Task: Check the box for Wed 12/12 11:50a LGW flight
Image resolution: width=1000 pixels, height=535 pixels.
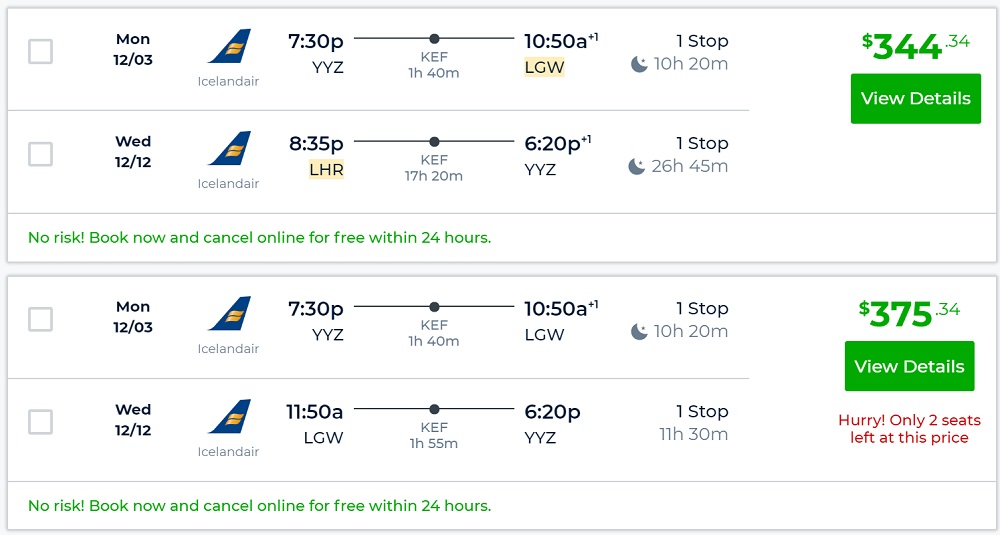Action: [40, 422]
